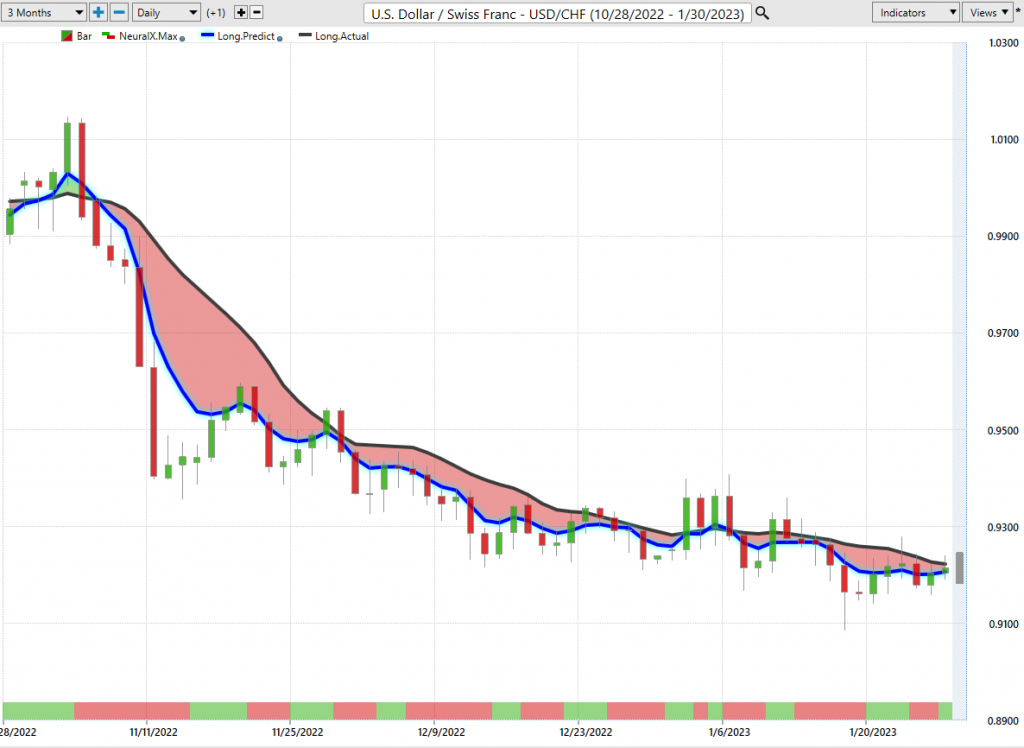Image resolution: width=1024 pixels, height=748 pixels.
Task: Click the 0.8900 price axis label
Action: pos(1003,721)
